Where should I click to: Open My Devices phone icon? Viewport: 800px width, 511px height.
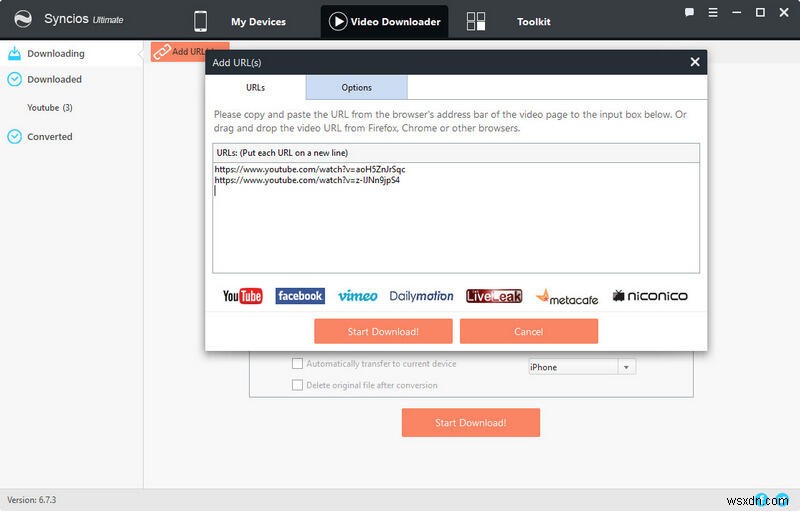point(201,21)
